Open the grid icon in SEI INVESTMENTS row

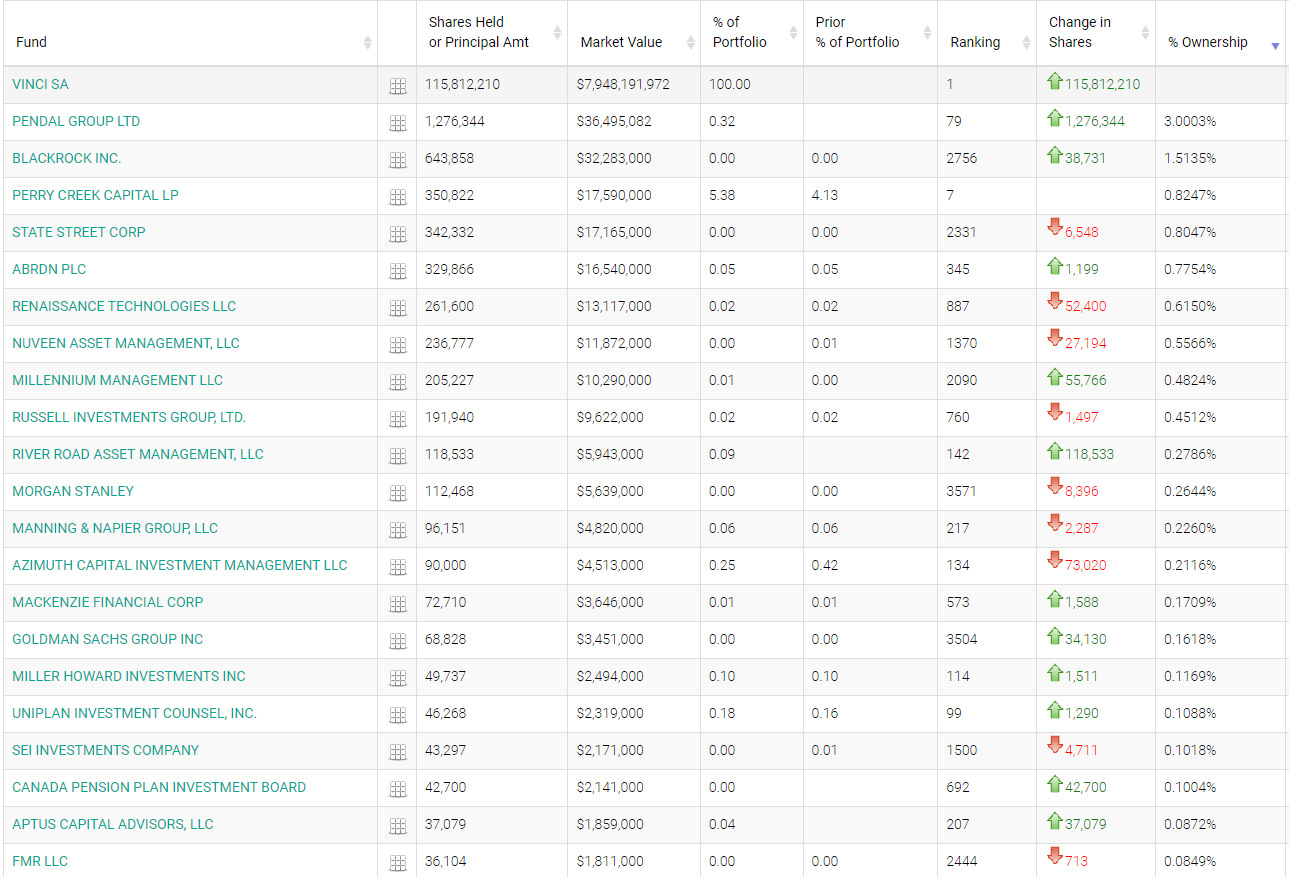[397, 753]
